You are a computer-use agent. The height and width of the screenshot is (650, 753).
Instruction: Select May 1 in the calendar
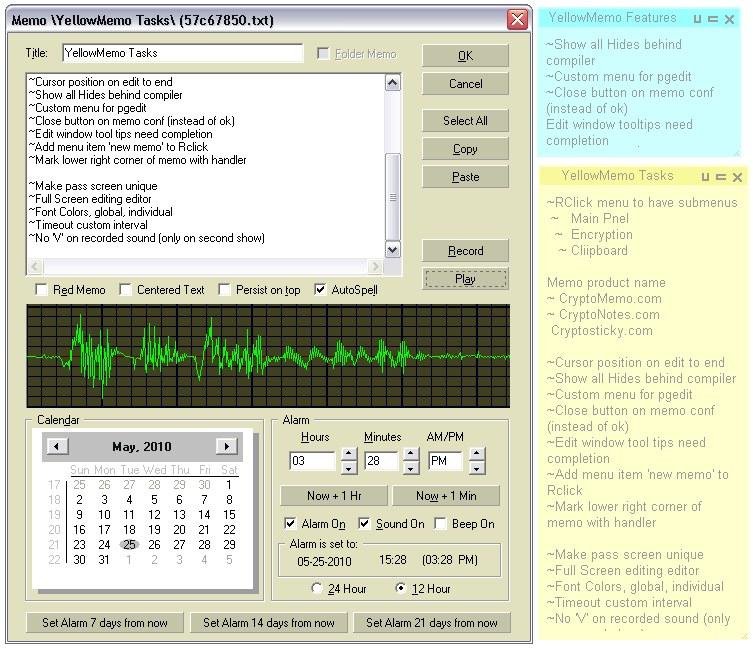[x=229, y=485]
